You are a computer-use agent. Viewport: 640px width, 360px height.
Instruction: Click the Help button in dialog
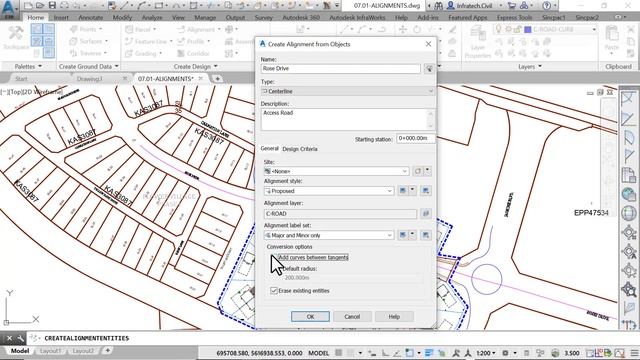pyautogui.click(x=394, y=316)
